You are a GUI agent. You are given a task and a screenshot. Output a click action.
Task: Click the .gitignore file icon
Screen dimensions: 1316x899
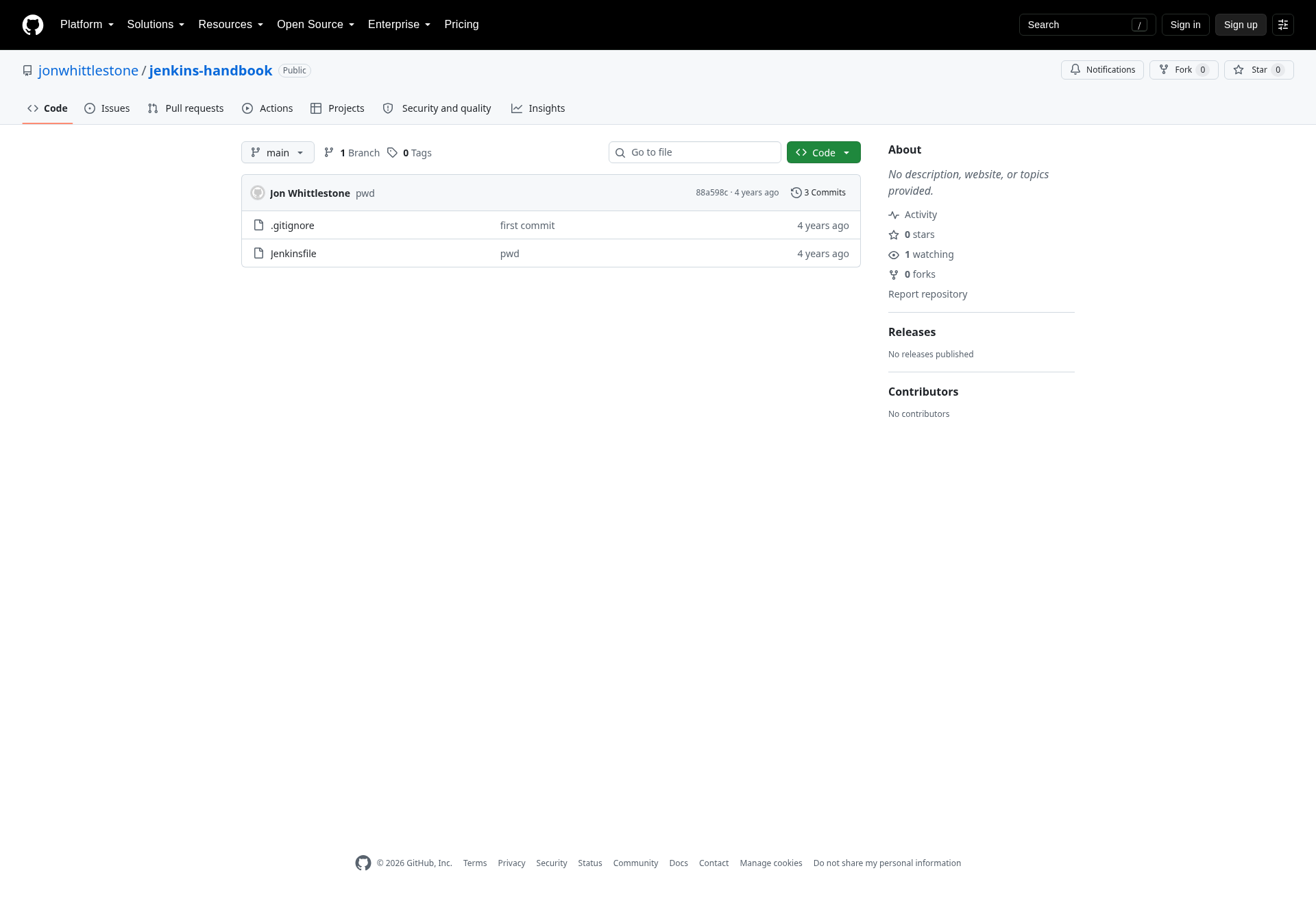tap(258, 225)
